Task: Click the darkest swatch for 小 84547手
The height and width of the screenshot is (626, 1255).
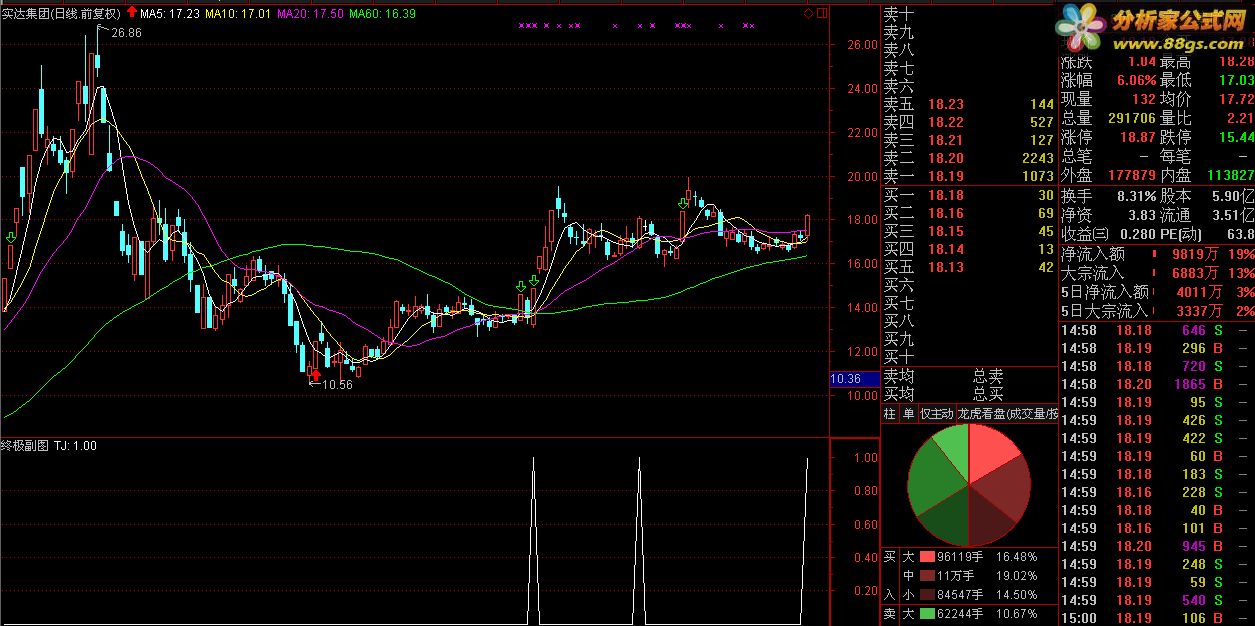Action: [x=927, y=595]
